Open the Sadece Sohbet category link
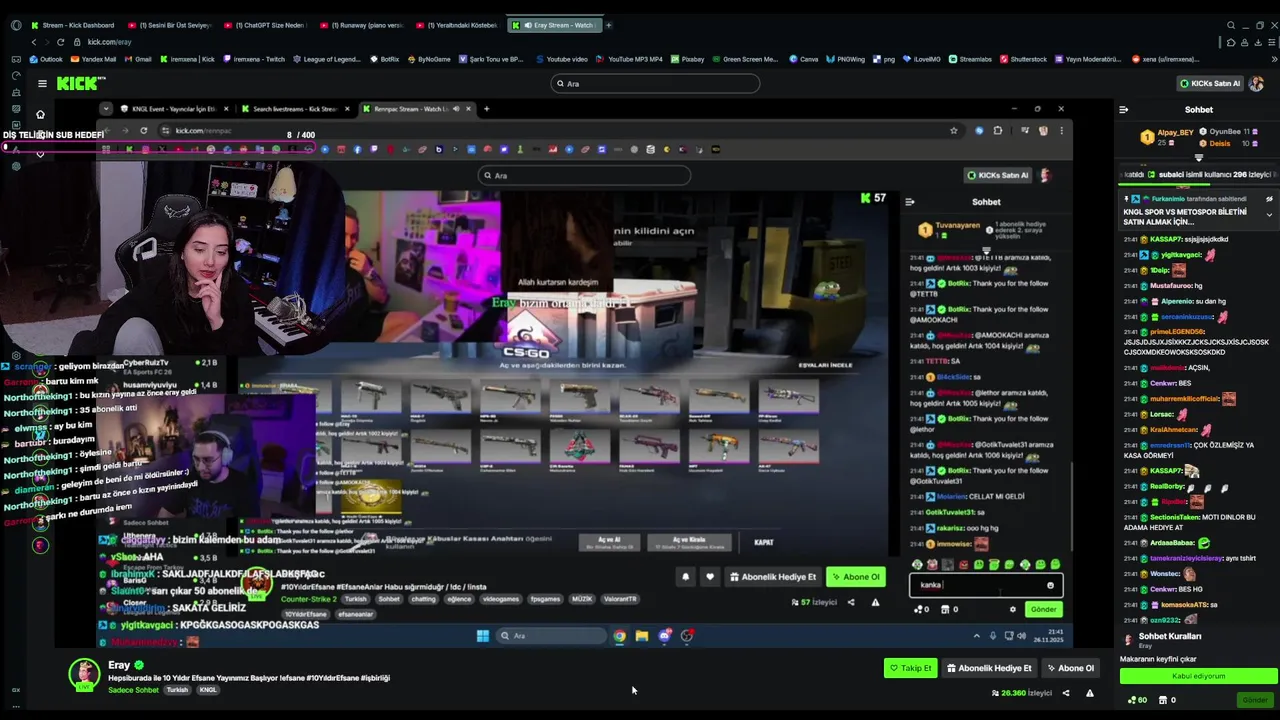This screenshot has width=1280, height=720. pyautogui.click(x=133, y=690)
